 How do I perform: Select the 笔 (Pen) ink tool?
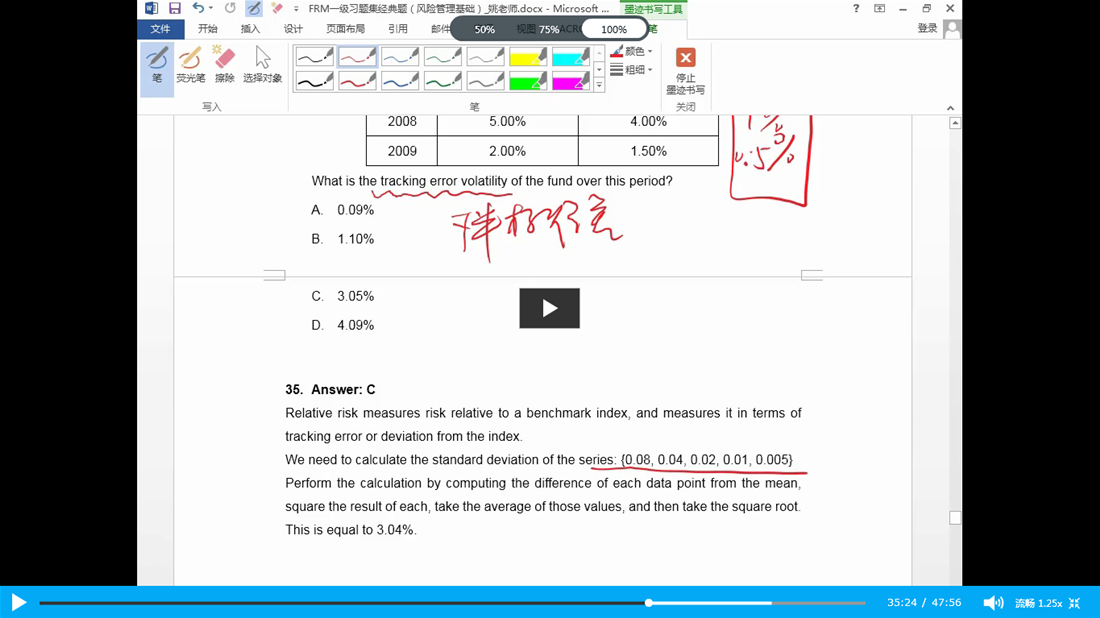(x=157, y=69)
